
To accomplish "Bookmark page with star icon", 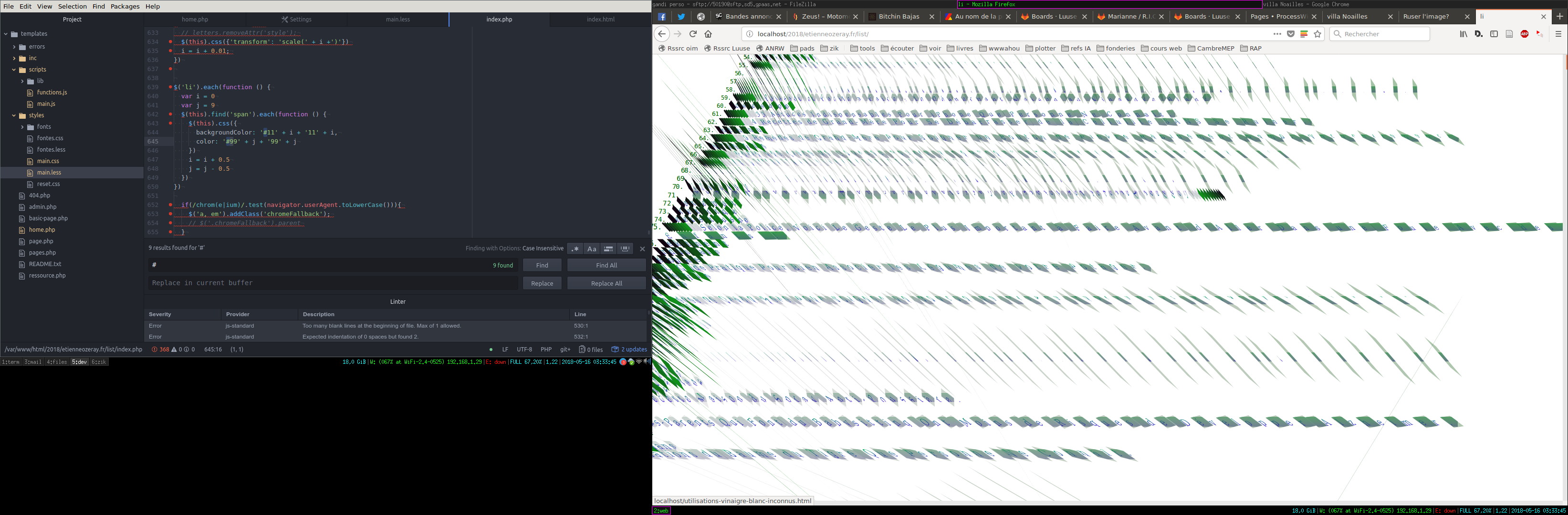I will 1318,34.
